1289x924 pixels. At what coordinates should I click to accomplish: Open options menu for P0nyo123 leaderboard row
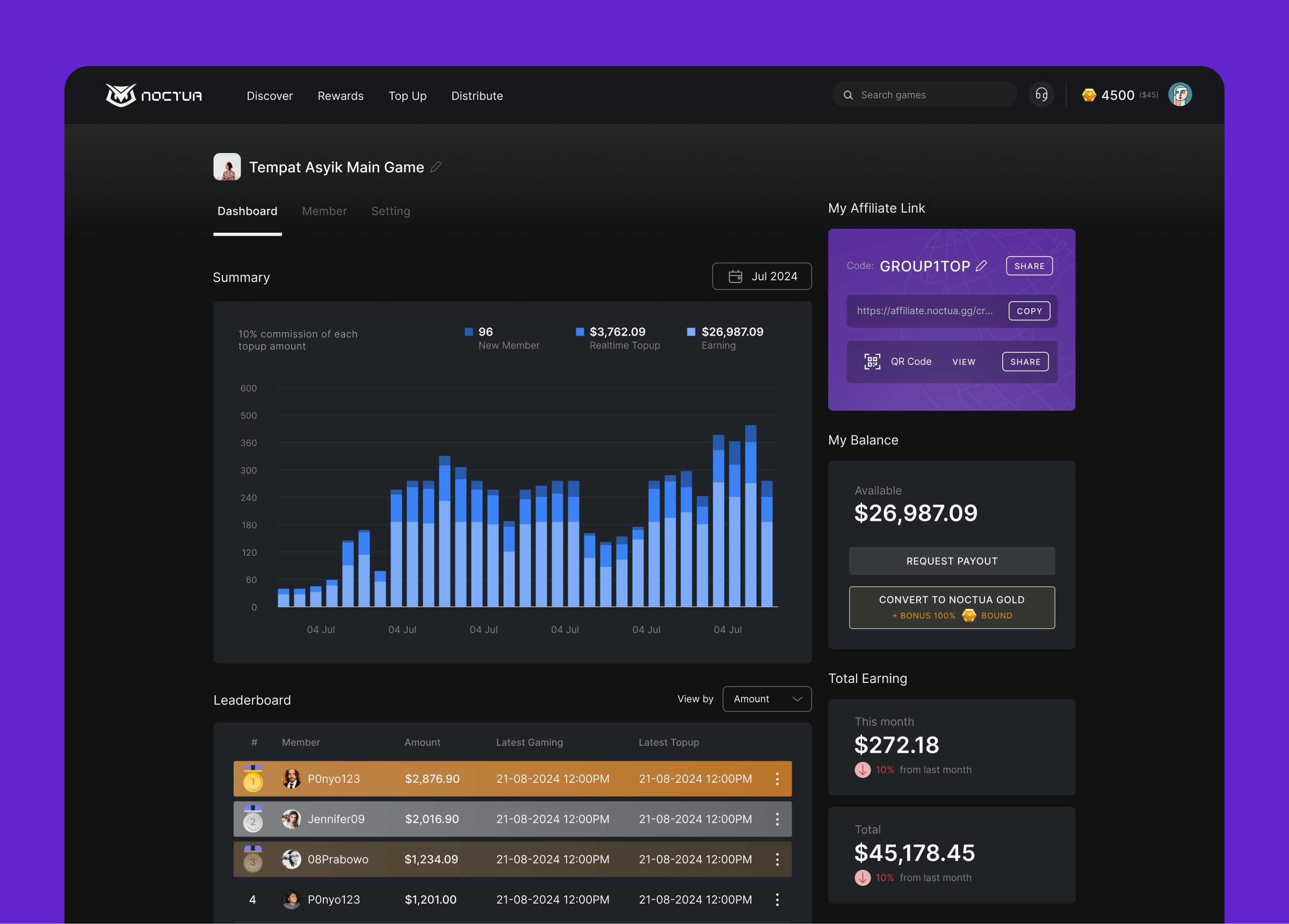(777, 779)
